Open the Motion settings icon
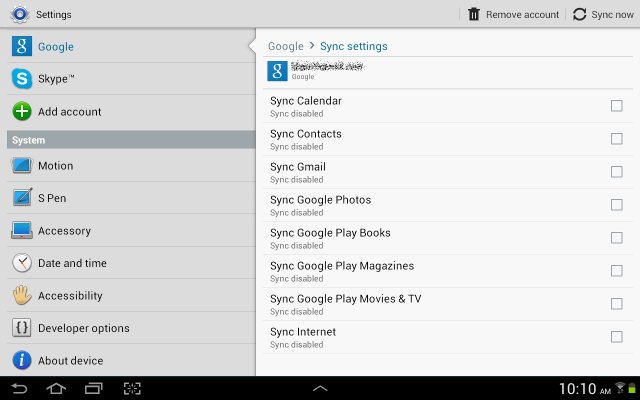The height and width of the screenshot is (400, 640). pos(22,165)
